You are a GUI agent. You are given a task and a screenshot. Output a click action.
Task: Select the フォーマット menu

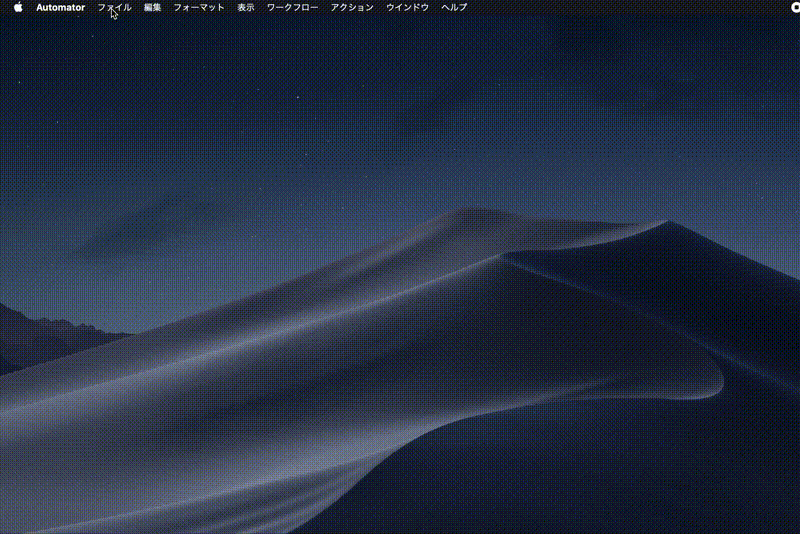pos(199,7)
